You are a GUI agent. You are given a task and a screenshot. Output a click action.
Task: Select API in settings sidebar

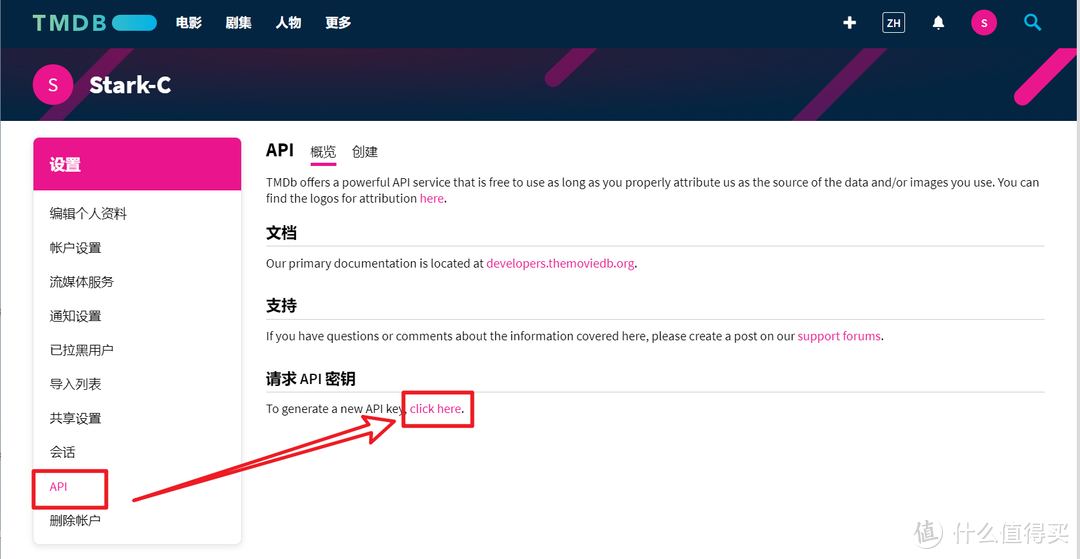[x=59, y=487]
